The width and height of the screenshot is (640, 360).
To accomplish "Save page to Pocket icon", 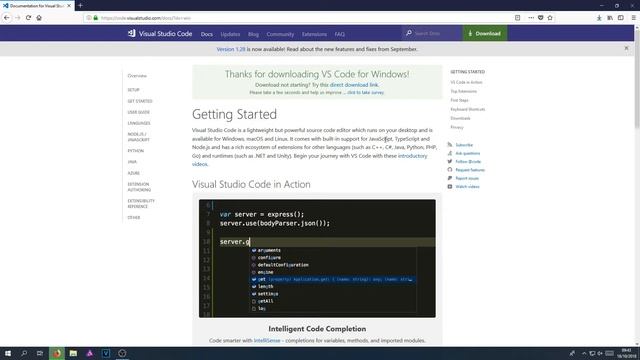I will (x=540, y=18).
